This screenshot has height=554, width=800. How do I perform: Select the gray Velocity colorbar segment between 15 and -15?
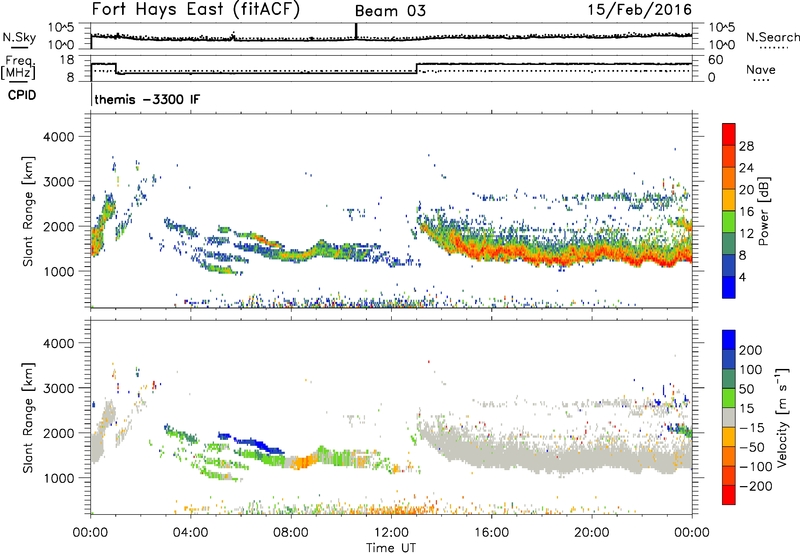pyautogui.click(x=729, y=417)
